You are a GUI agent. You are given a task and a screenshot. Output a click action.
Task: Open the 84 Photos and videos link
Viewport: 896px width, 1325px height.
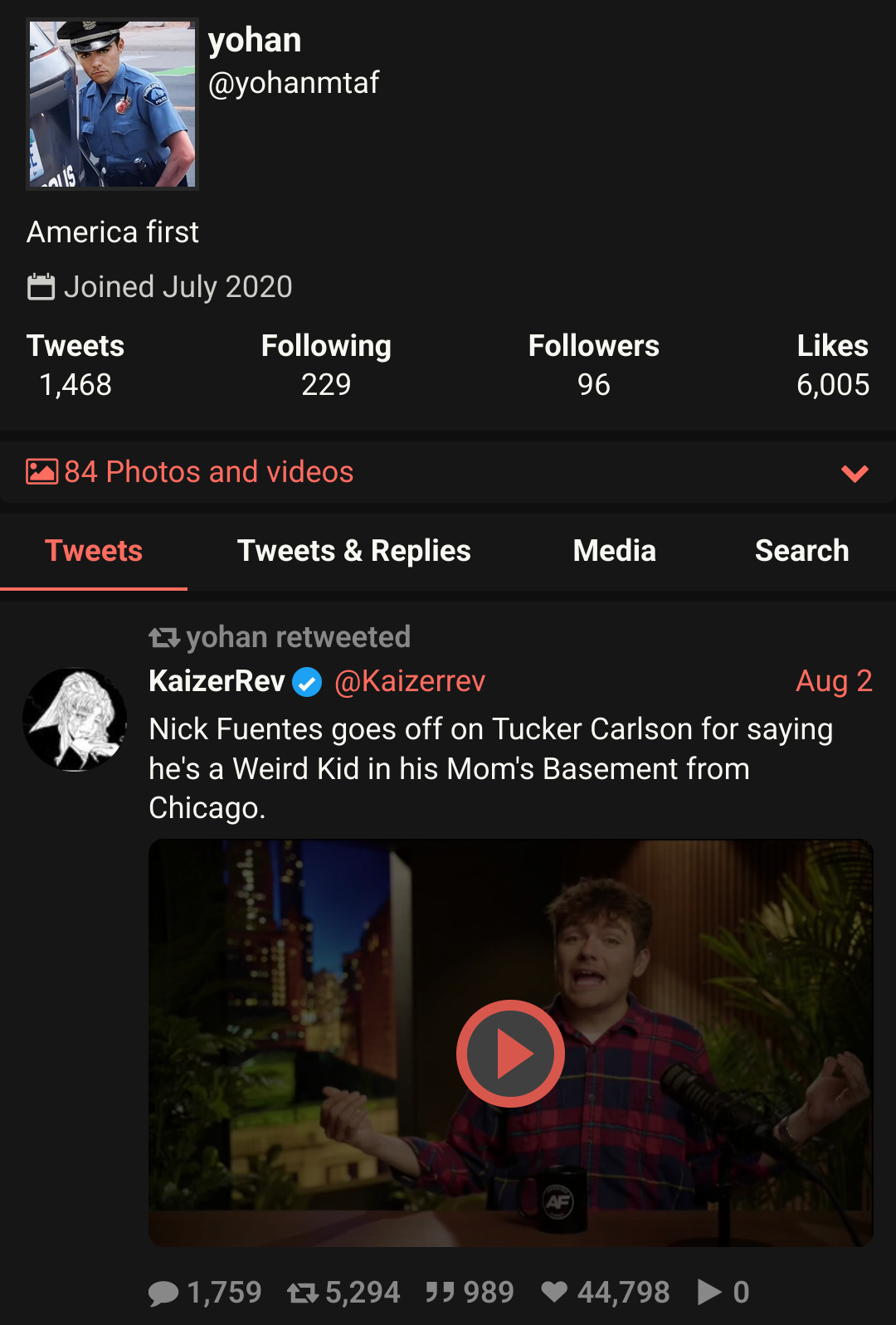click(x=209, y=472)
